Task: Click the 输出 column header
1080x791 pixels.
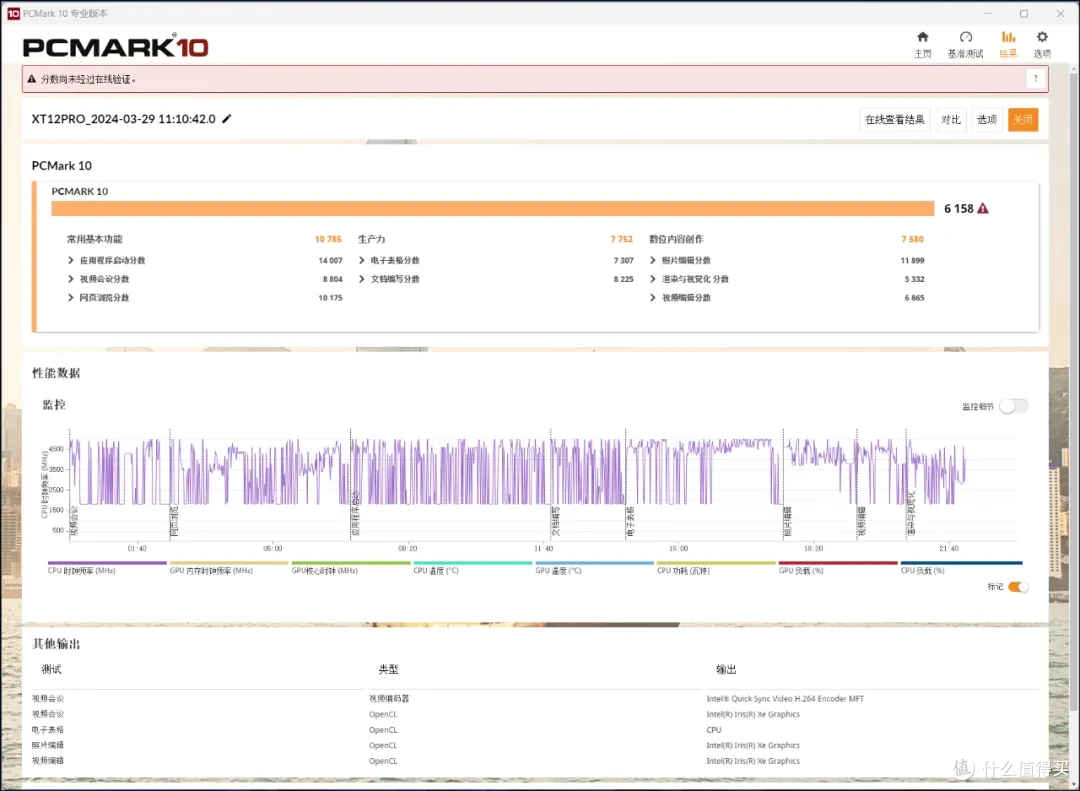Action: click(x=726, y=669)
